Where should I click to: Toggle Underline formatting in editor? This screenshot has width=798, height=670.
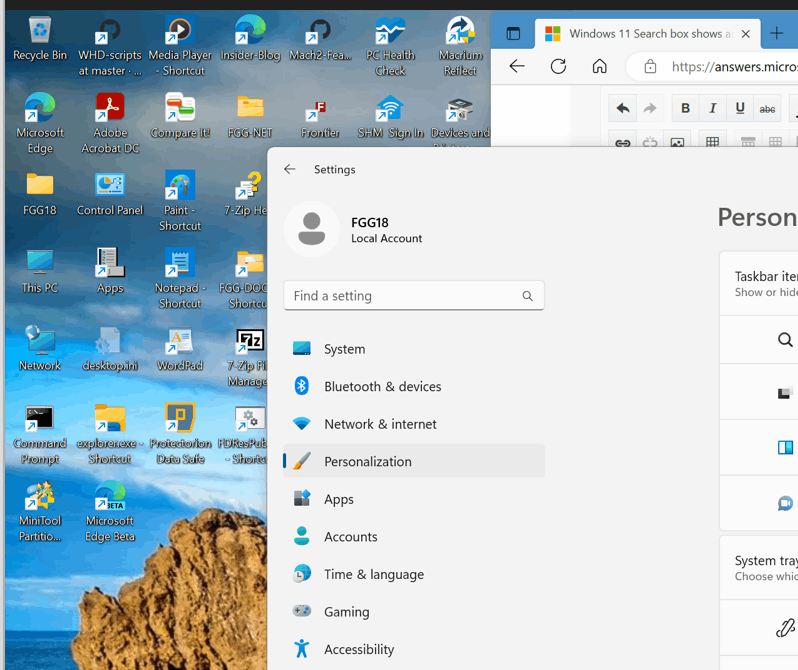click(x=740, y=108)
